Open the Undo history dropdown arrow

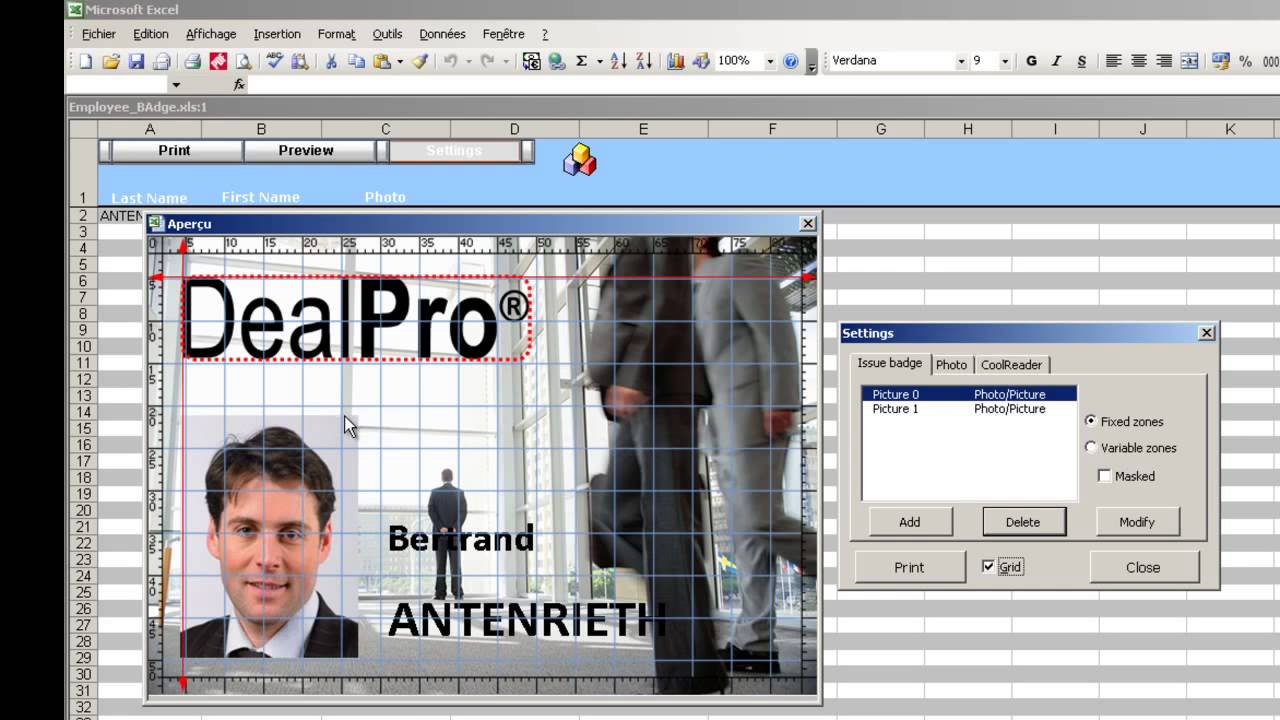[467, 61]
